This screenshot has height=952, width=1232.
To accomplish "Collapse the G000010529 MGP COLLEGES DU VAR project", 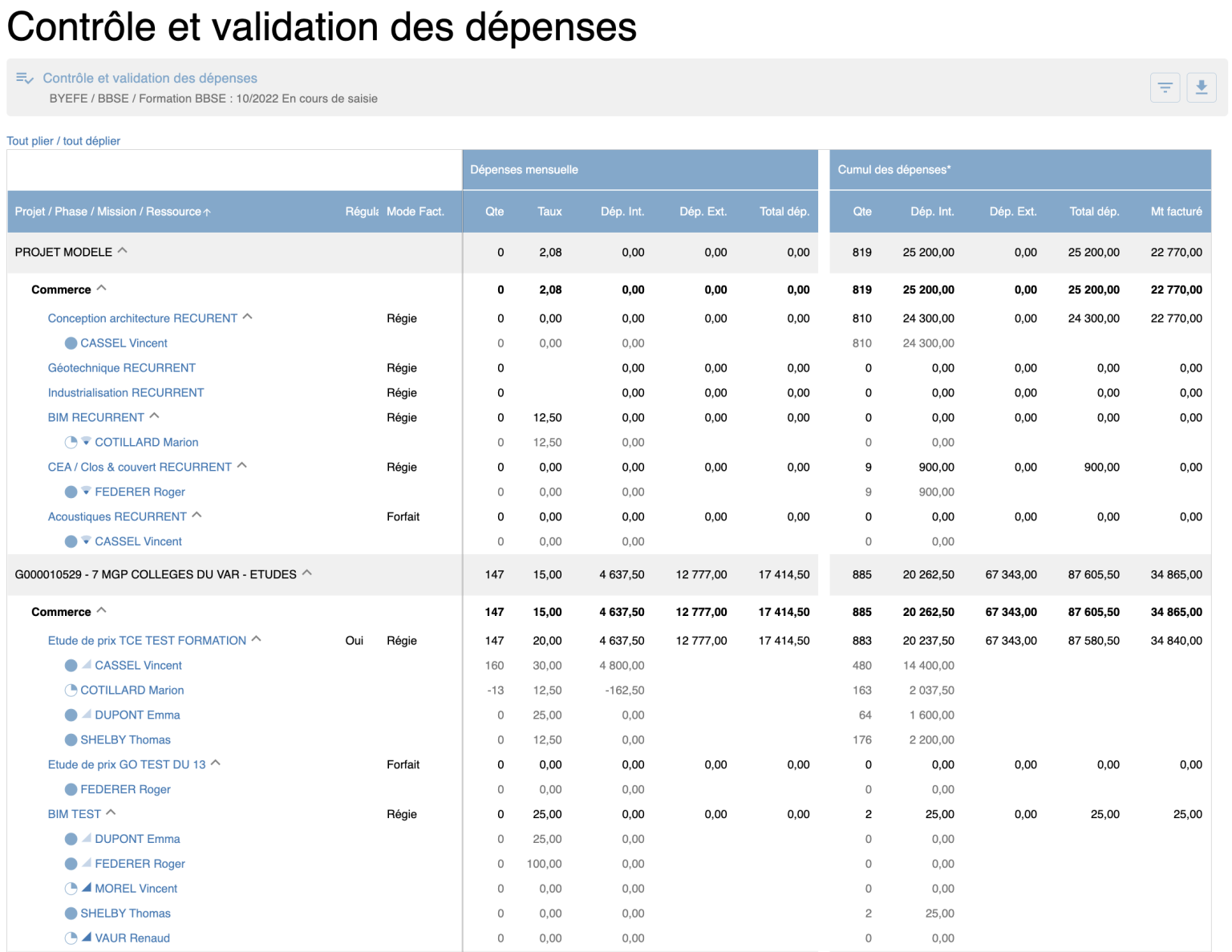I will [x=307, y=573].
